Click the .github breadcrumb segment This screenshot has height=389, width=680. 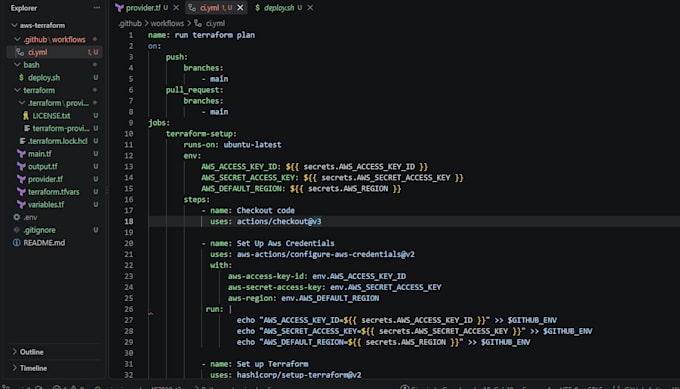130,23
